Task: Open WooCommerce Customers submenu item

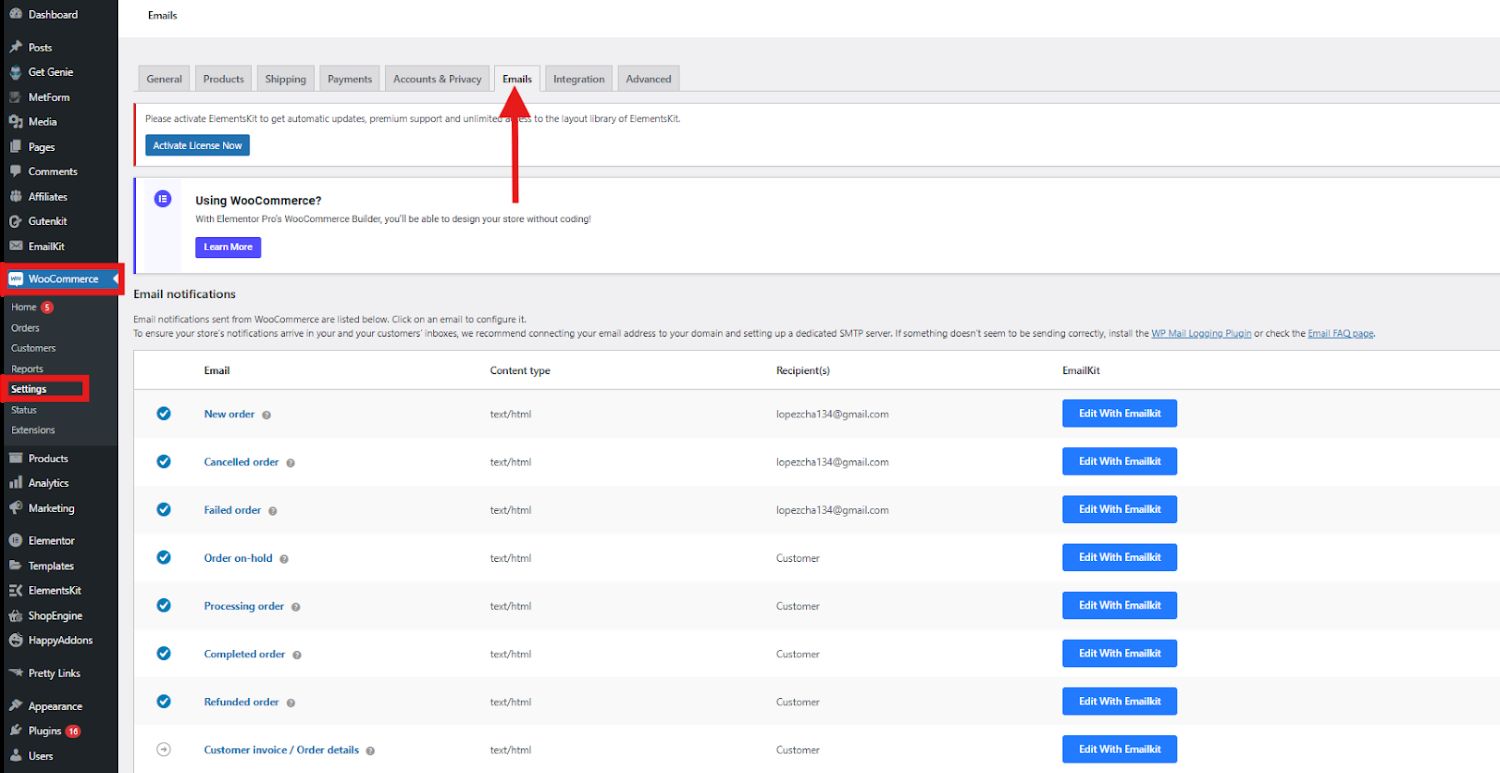Action: pos(33,348)
